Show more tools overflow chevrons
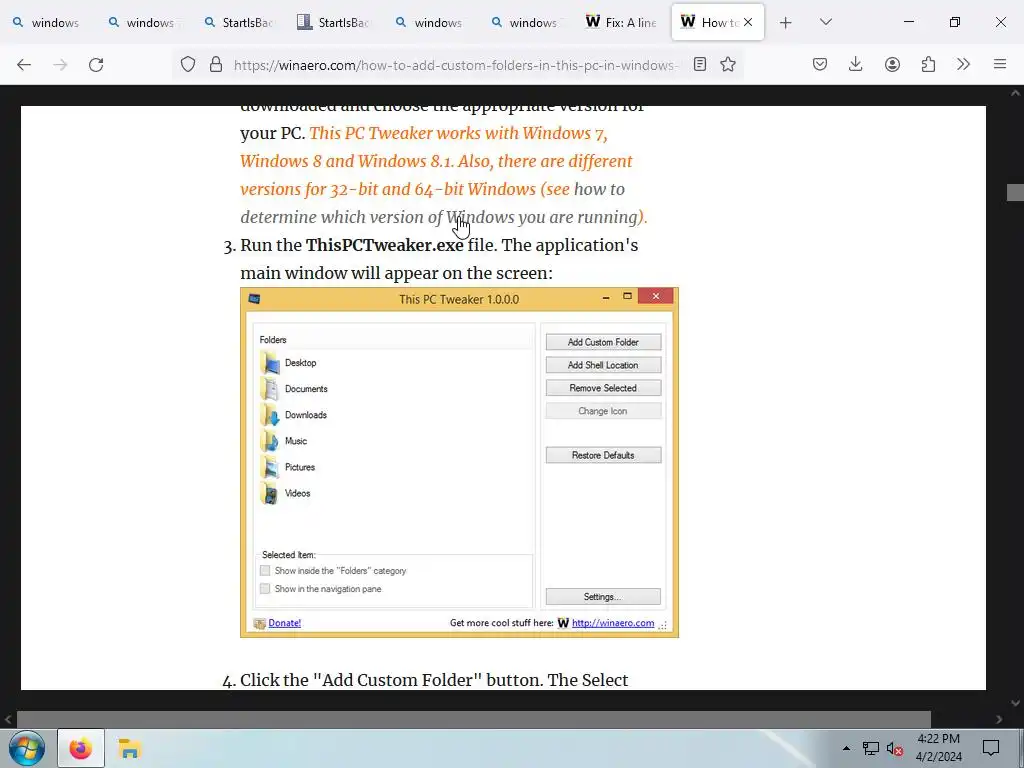Image resolution: width=1024 pixels, height=768 pixels. point(963,64)
